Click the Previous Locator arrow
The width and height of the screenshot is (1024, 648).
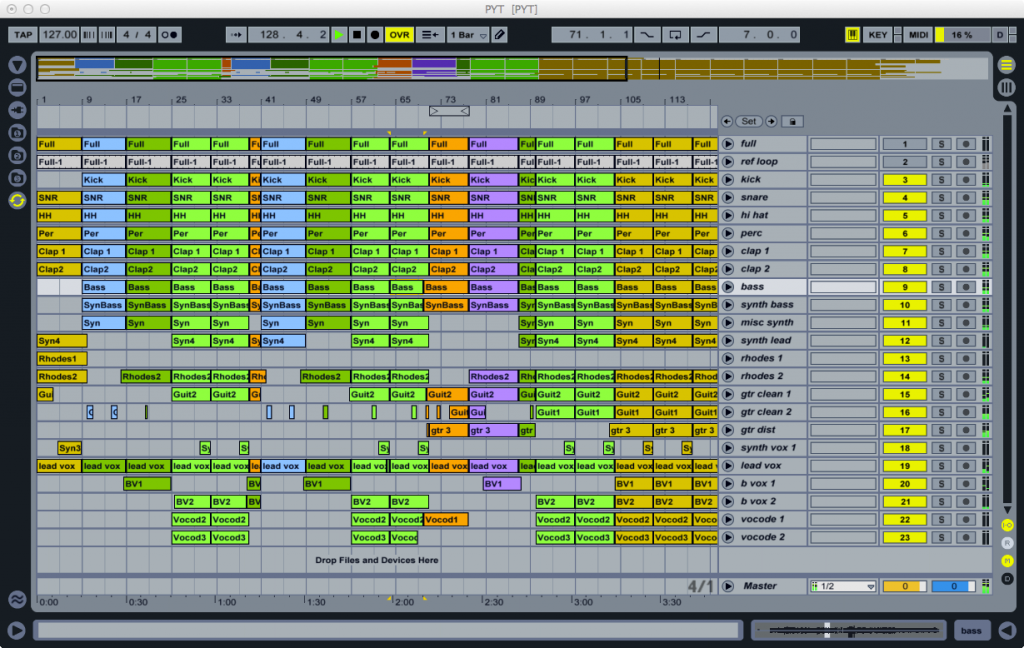coord(727,122)
